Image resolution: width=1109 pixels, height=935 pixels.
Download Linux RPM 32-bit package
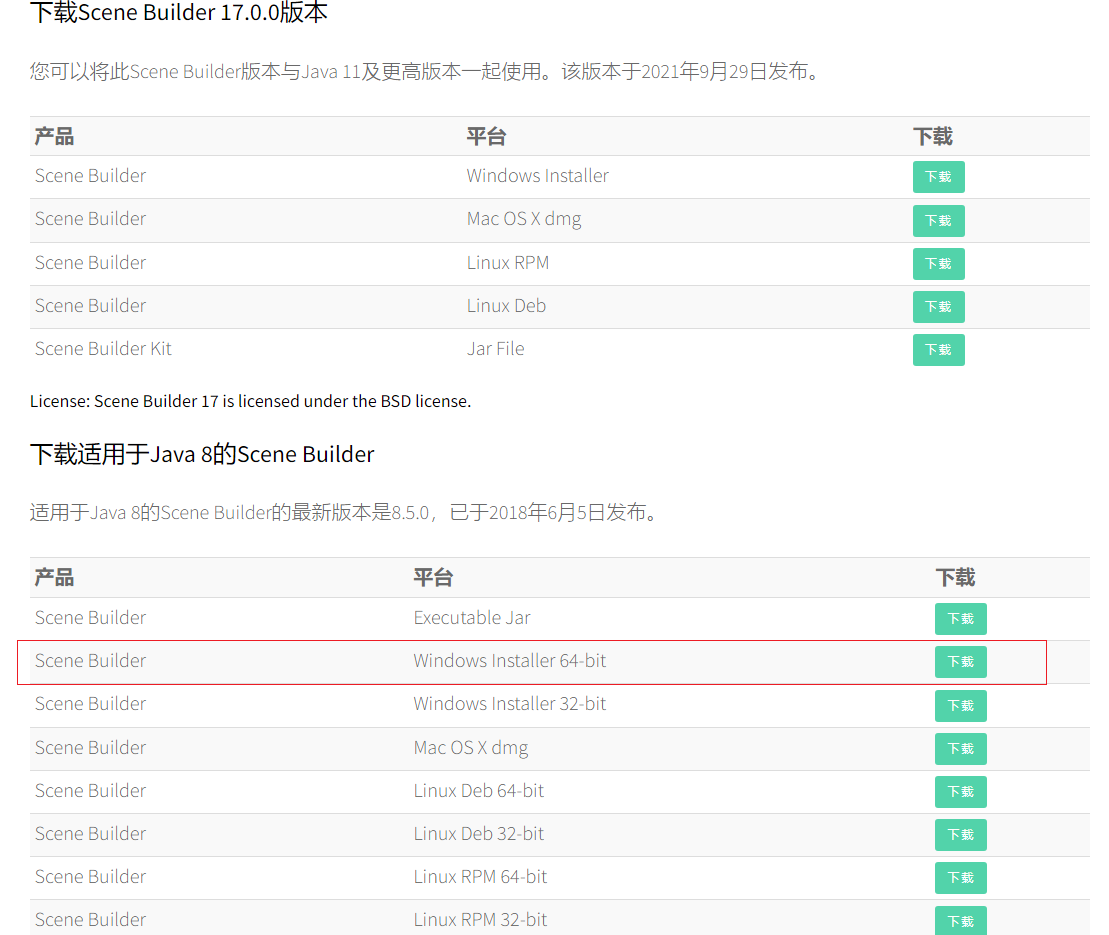pyautogui.click(x=960, y=921)
